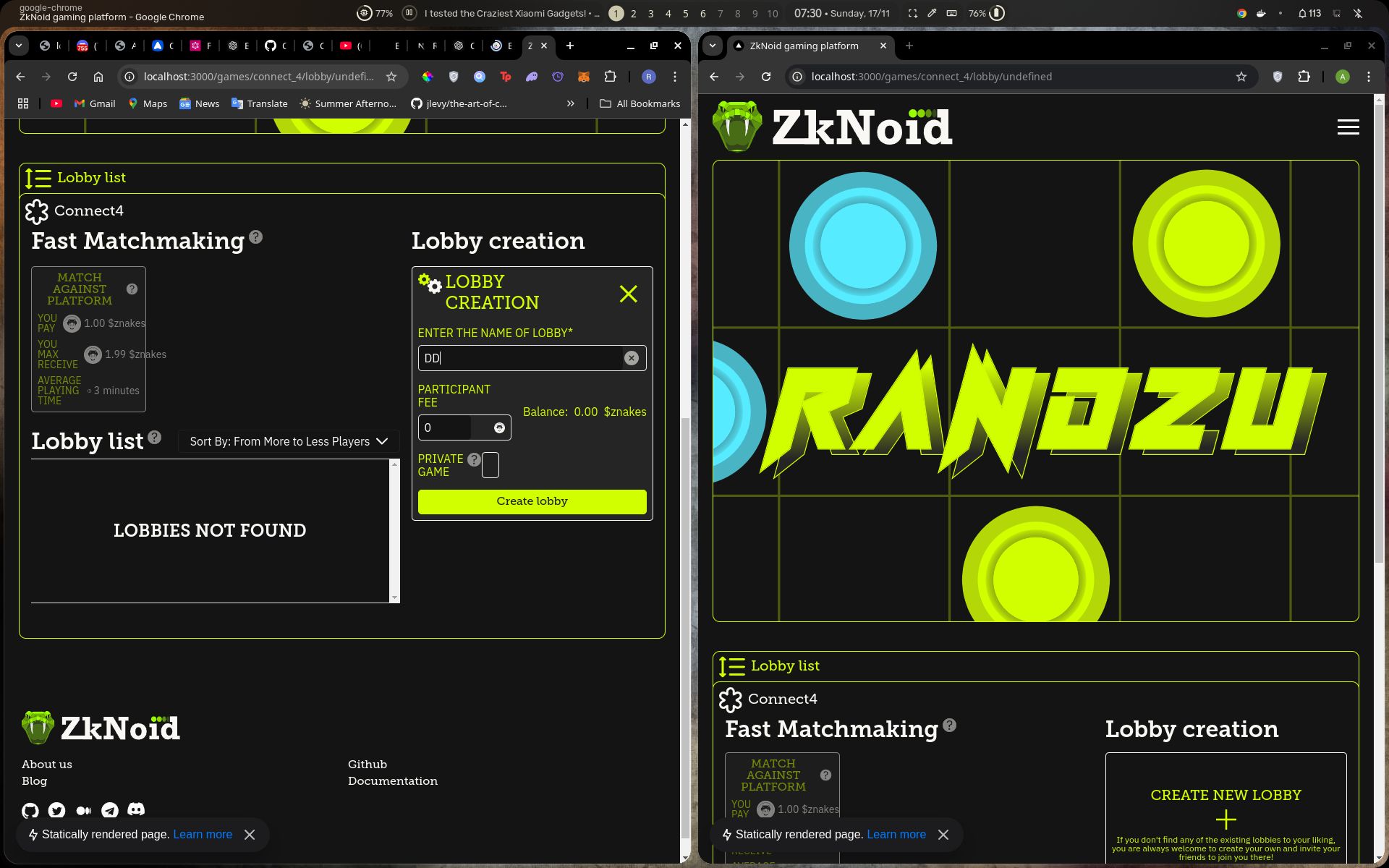Click the Fast Matchmaking help icon in left window
The height and width of the screenshot is (868, 1389).
(x=255, y=237)
